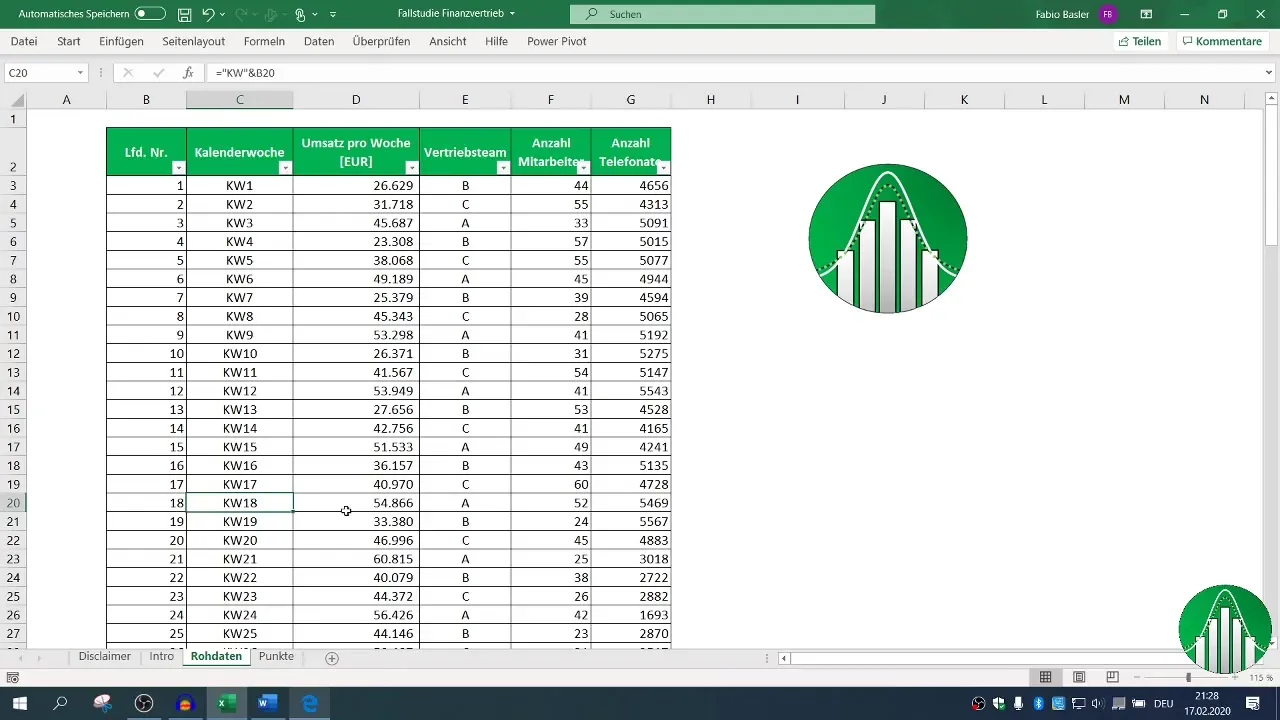Switch to Normal view in status bar
Viewport: 1280px width, 720px height.
click(x=1045, y=677)
